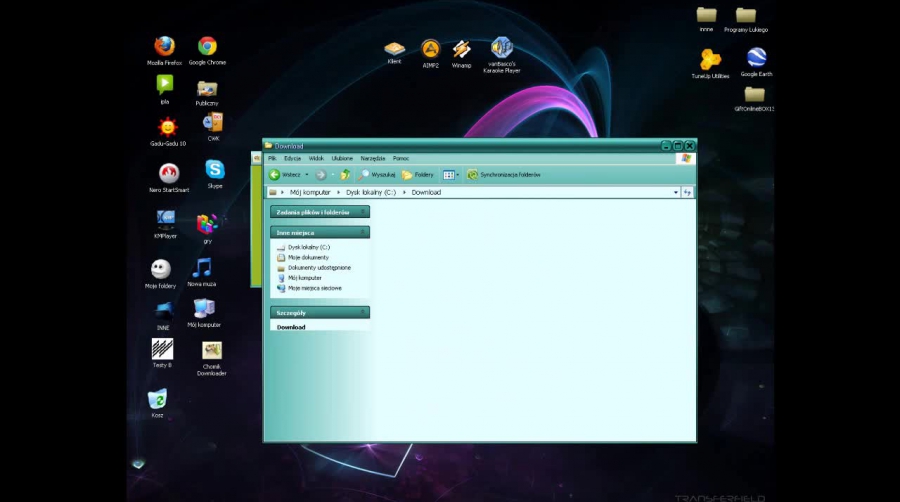Screen dimensions: 900x502
Task: Toggle the Foldery pane button
Action: pyautogui.click(x=418, y=175)
